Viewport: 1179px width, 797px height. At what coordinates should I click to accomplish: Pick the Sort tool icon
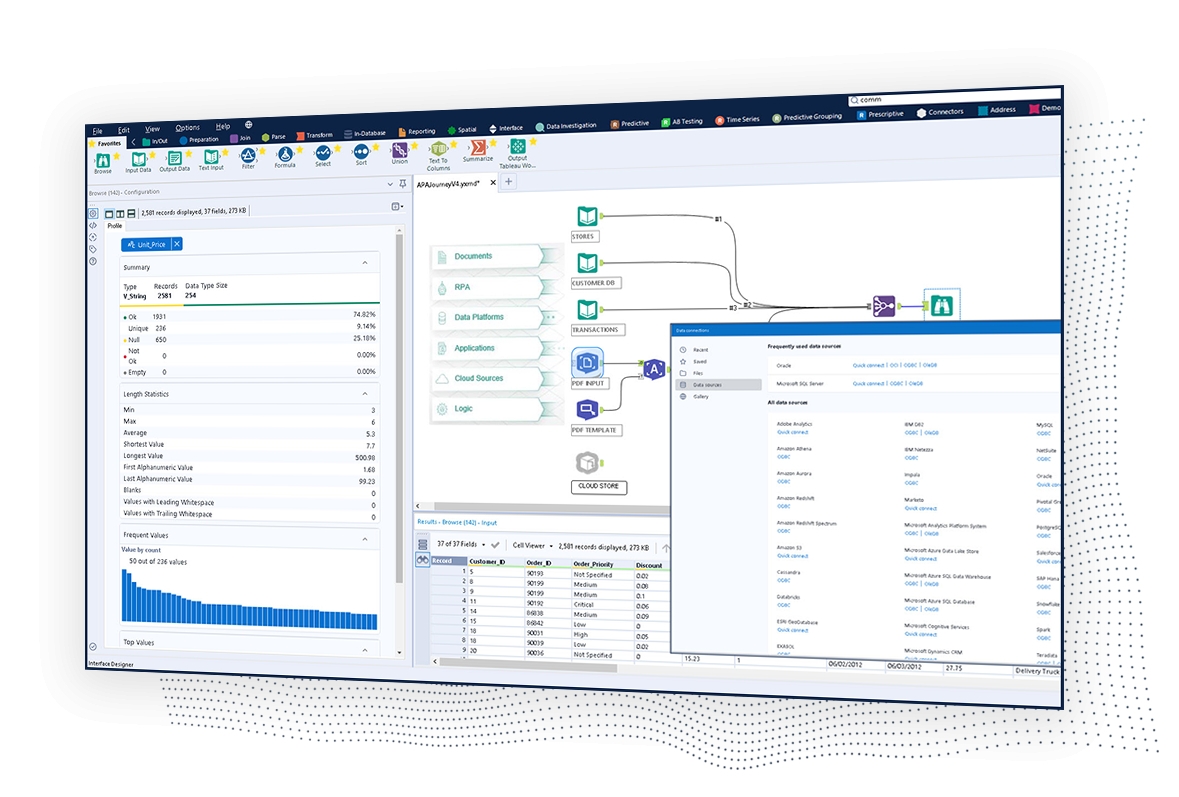(362, 153)
